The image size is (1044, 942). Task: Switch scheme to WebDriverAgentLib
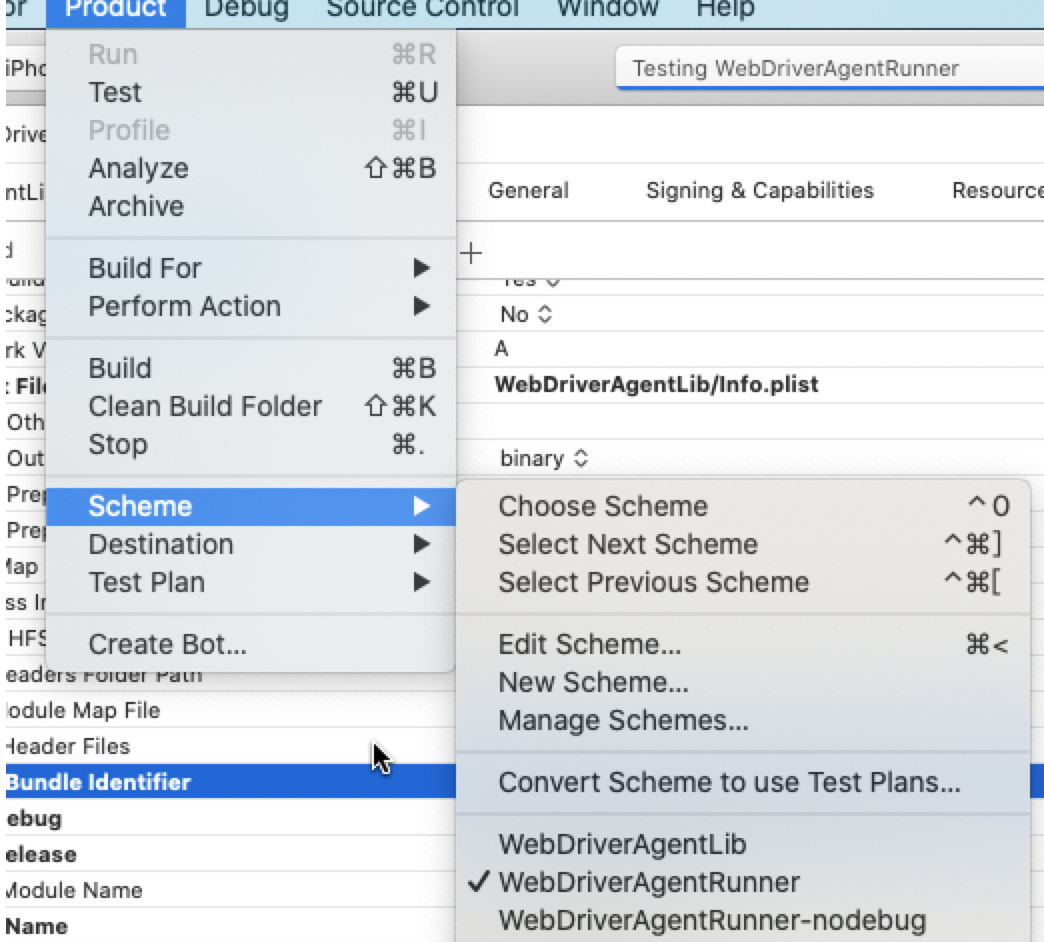pos(622,844)
